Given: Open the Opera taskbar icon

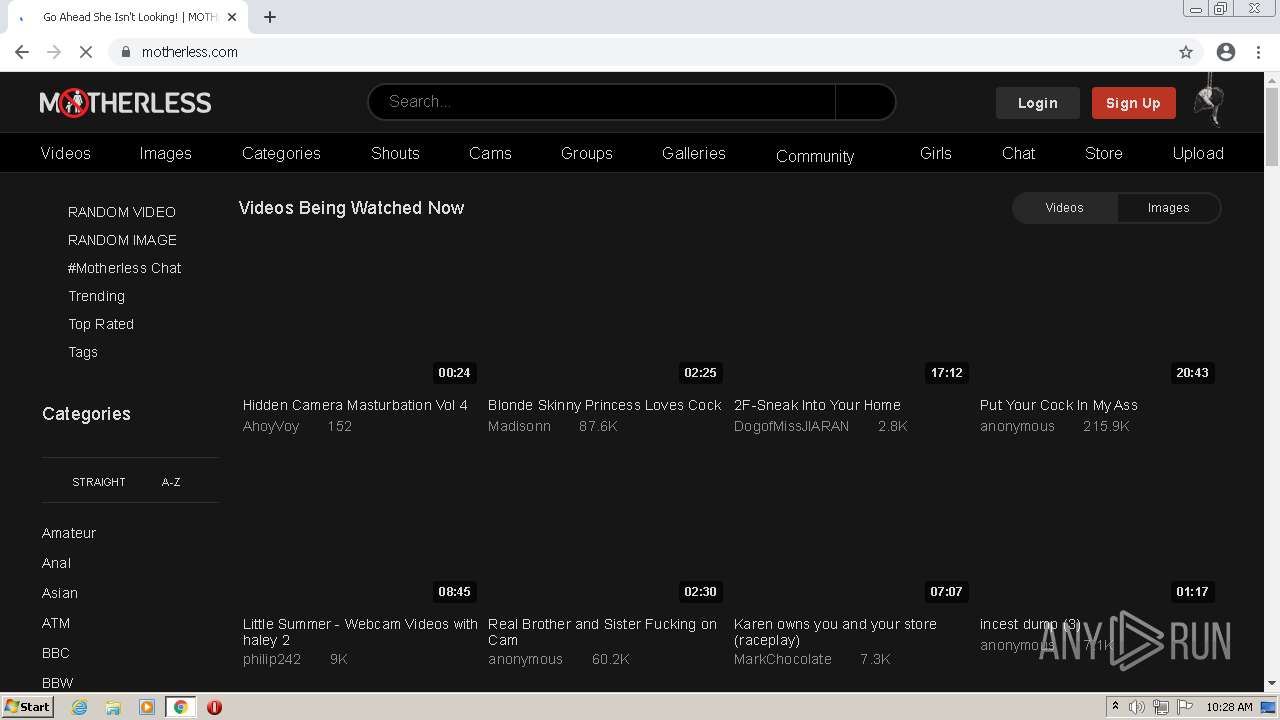Looking at the screenshot, I should [214, 707].
